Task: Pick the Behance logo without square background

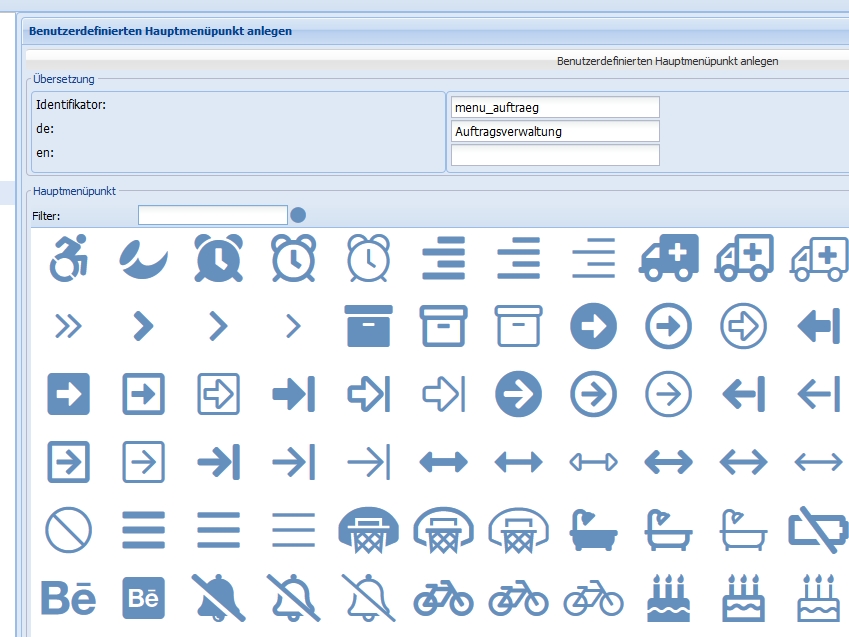Action: pyautogui.click(x=68, y=597)
